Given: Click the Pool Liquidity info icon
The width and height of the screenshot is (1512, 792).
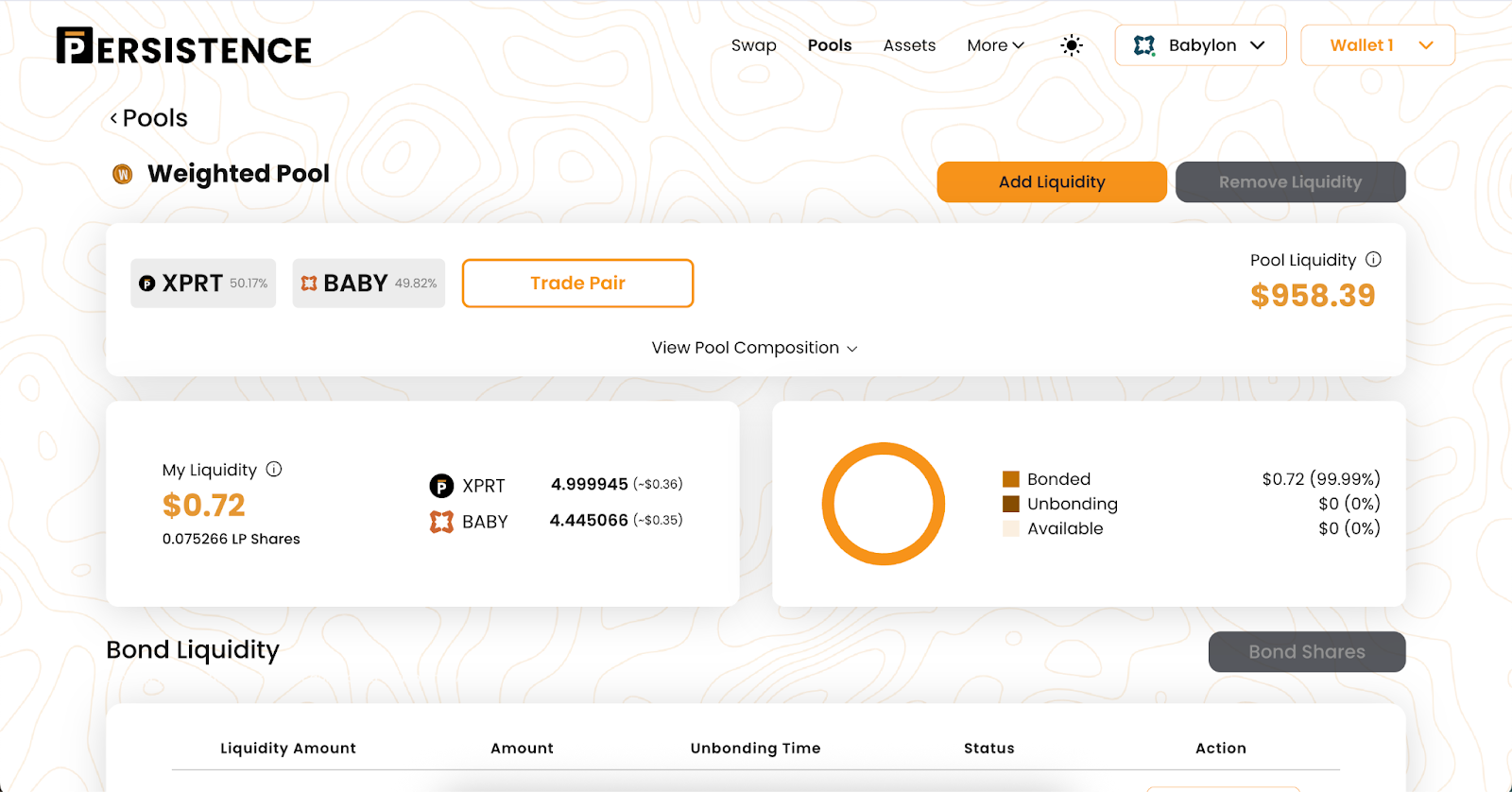Looking at the screenshot, I should point(1374,259).
